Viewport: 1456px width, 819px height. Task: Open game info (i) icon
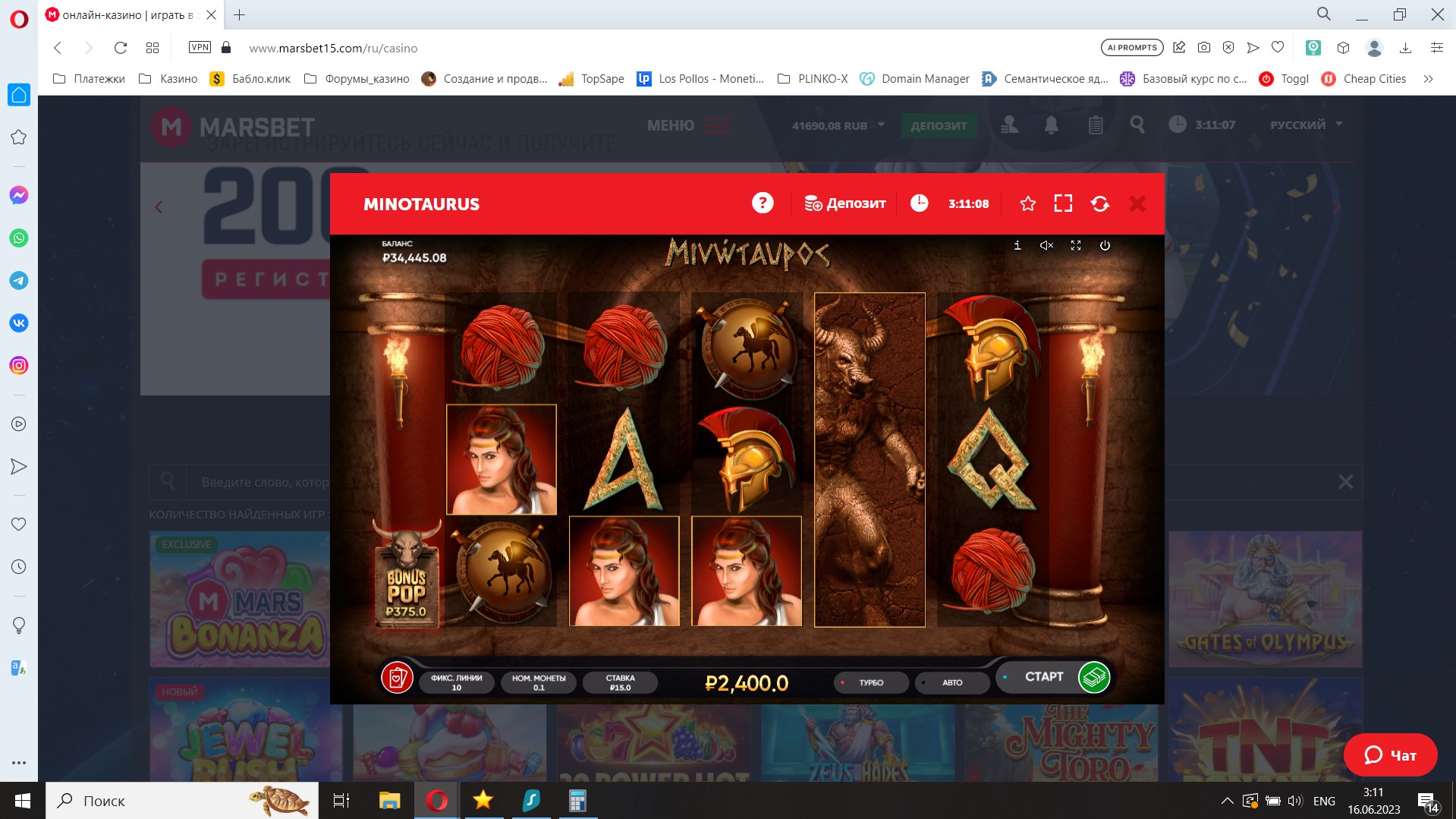click(1017, 245)
